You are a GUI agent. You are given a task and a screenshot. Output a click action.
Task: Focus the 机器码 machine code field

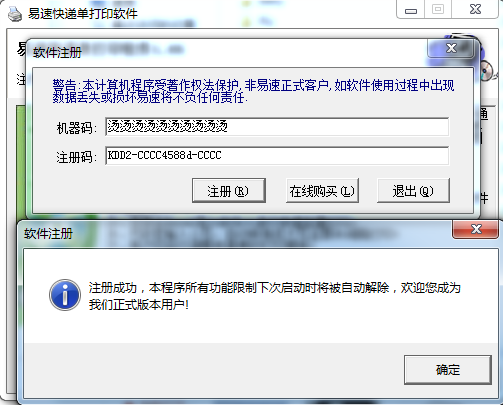tap(277, 127)
